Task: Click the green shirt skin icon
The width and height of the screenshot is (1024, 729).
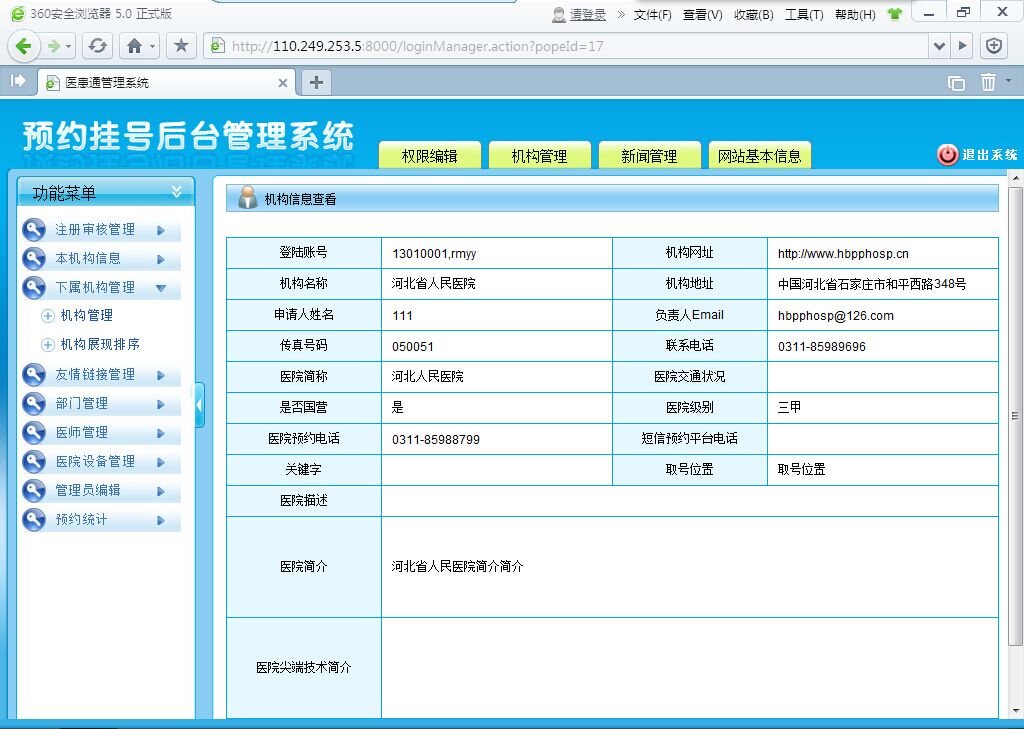Action: [x=895, y=14]
